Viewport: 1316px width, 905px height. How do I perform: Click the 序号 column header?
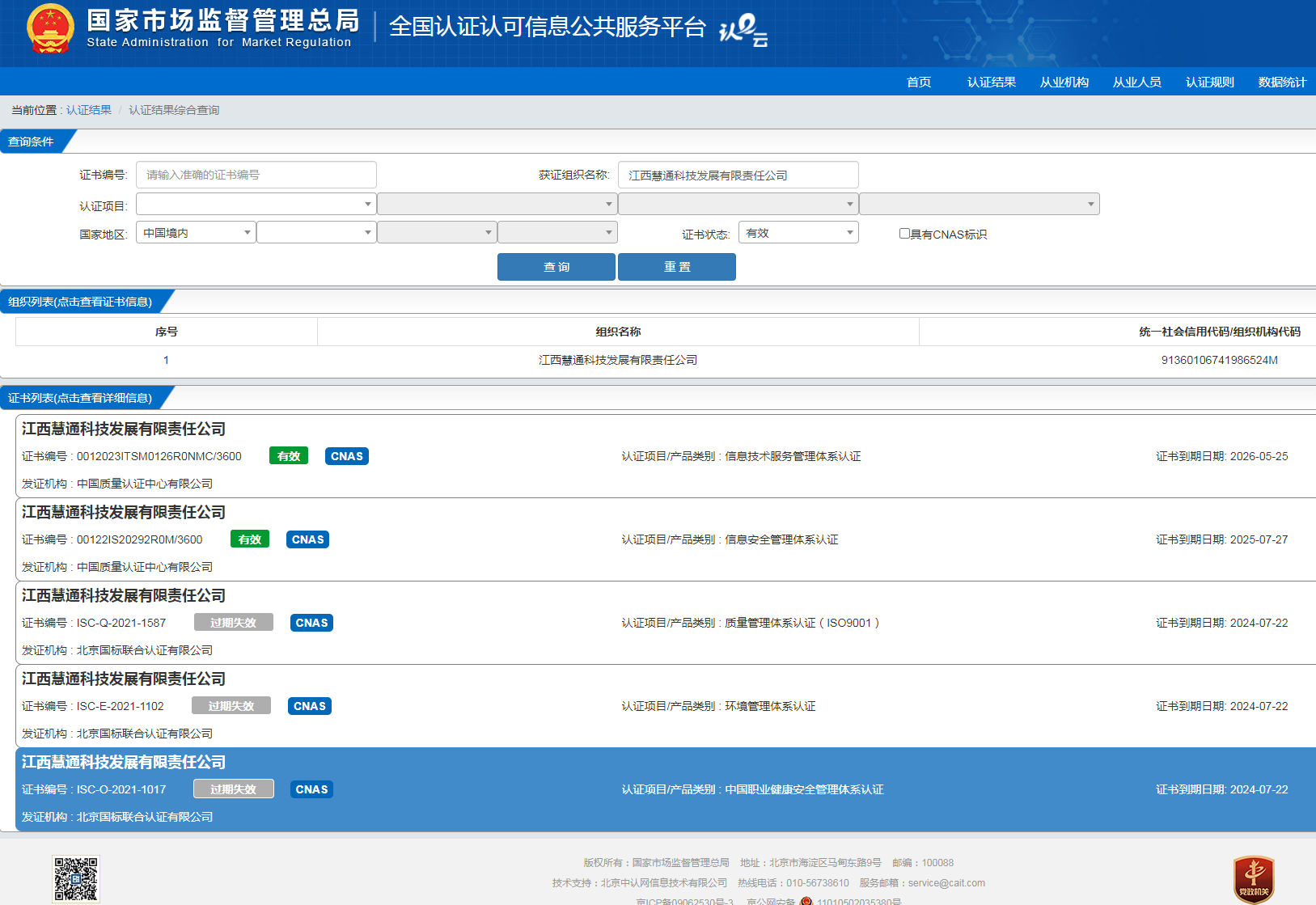[x=167, y=332]
